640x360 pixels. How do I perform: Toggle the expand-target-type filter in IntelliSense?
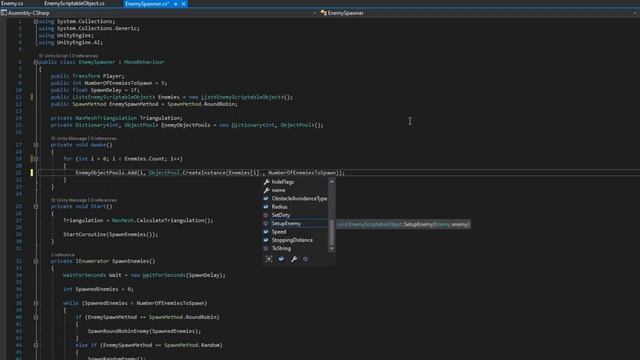(269, 259)
